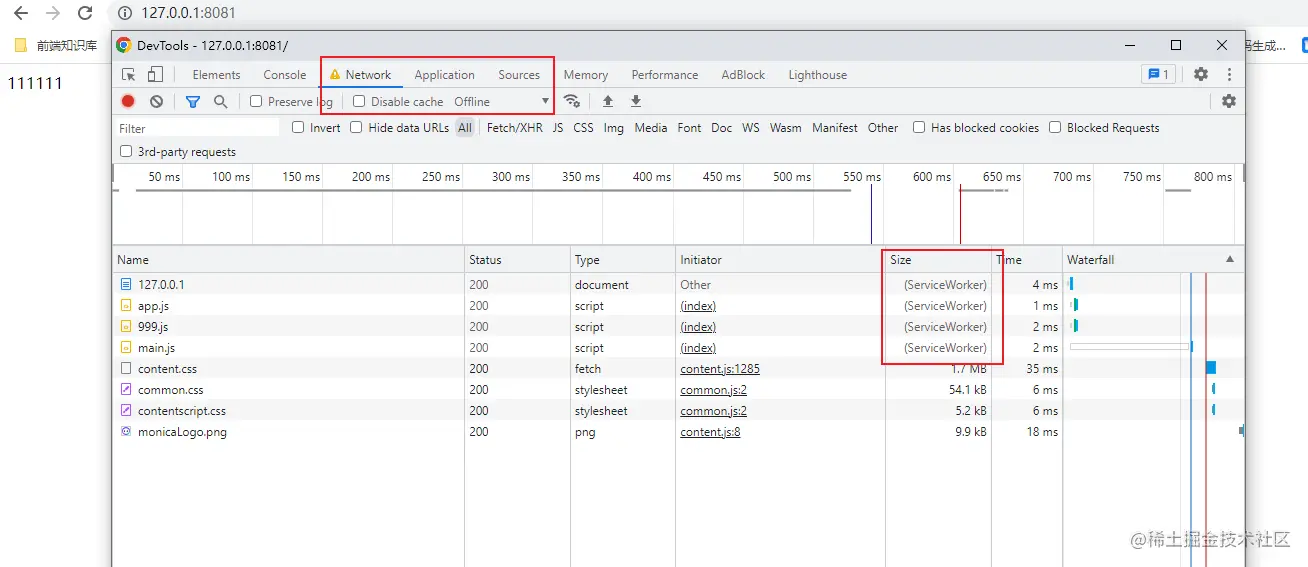Filter by Fetch/XHR requests
Image resolution: width=1308 pixels, height=567 pixels.
pyautogui.click(x=515, y=128)
